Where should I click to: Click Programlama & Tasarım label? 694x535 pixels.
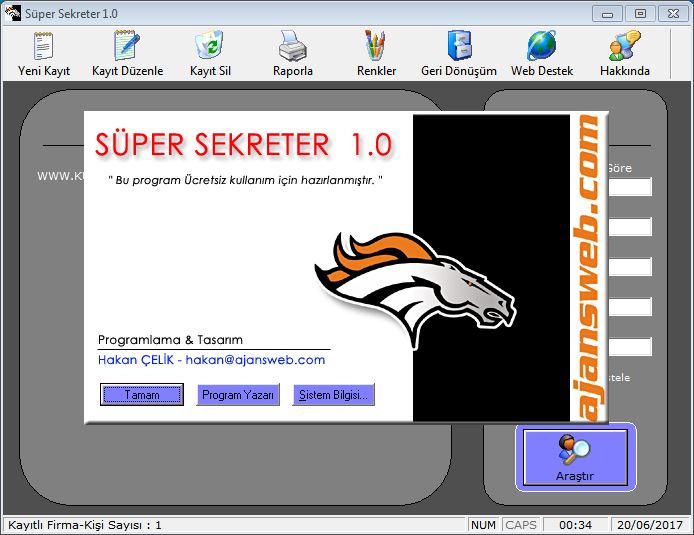170,340
